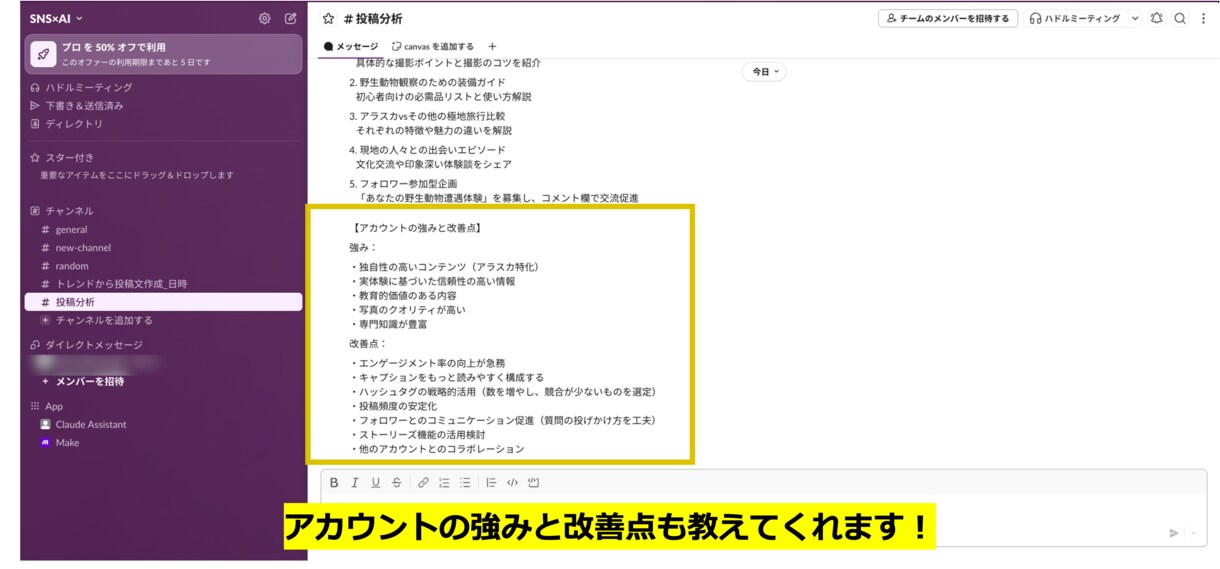Apply strikethrough formatting in composer
This screenshot has width=1220, height=569.
pyautogui.click(x=397, y=483)
